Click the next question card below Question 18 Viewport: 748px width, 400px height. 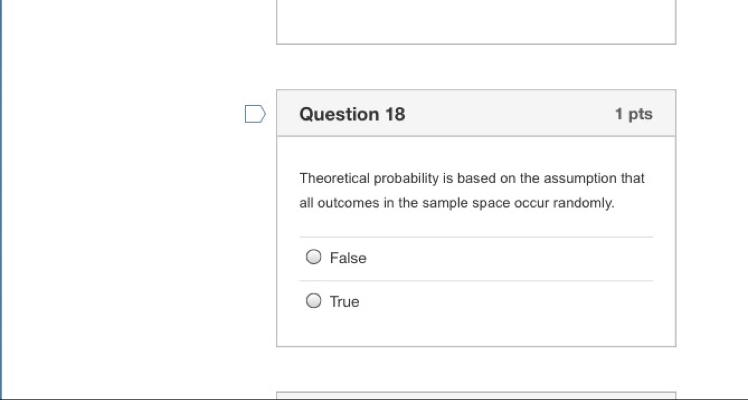tap(476, 396)
